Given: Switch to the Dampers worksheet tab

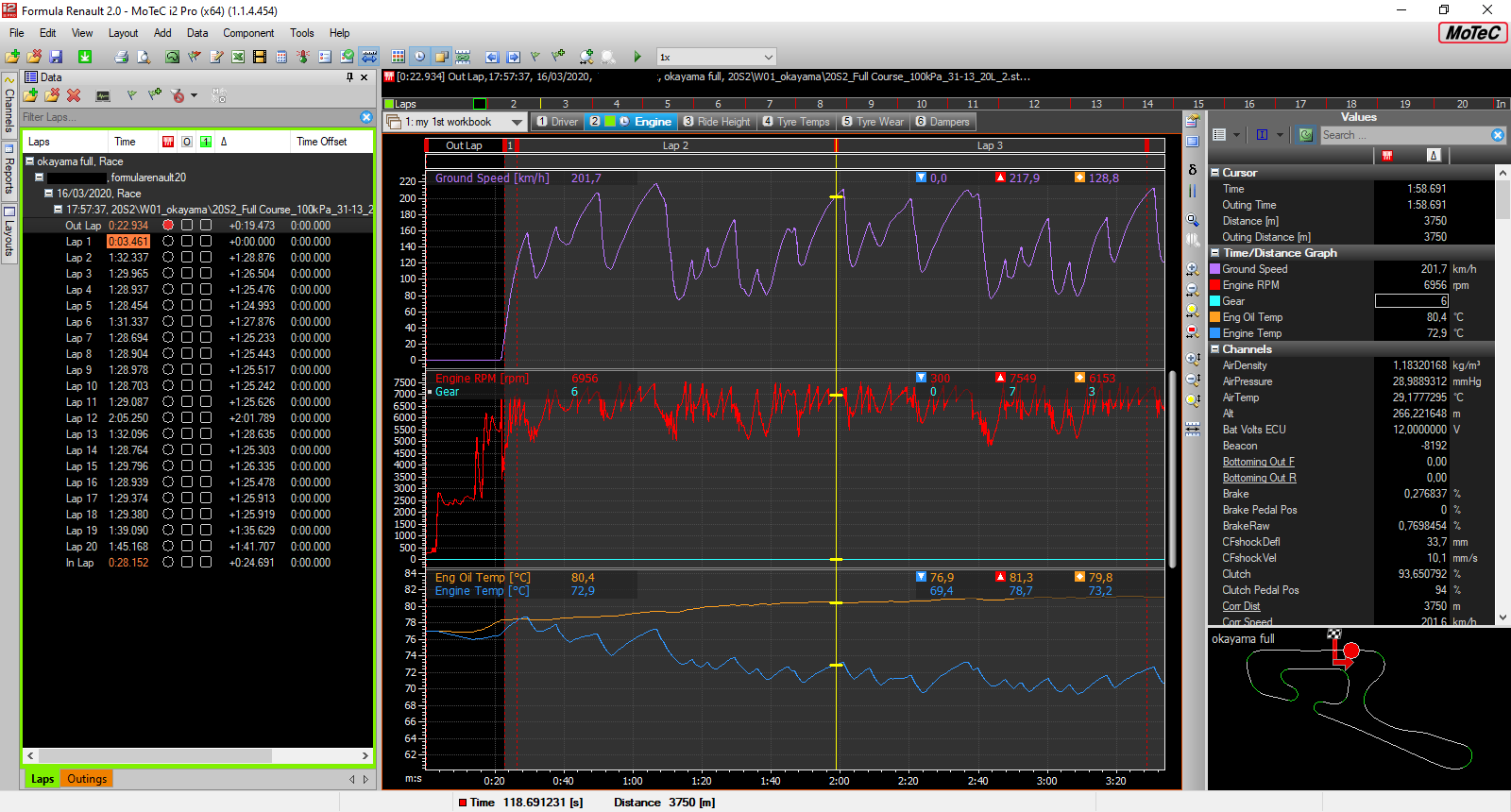Looking at the screenshot, I should (942, 122).
